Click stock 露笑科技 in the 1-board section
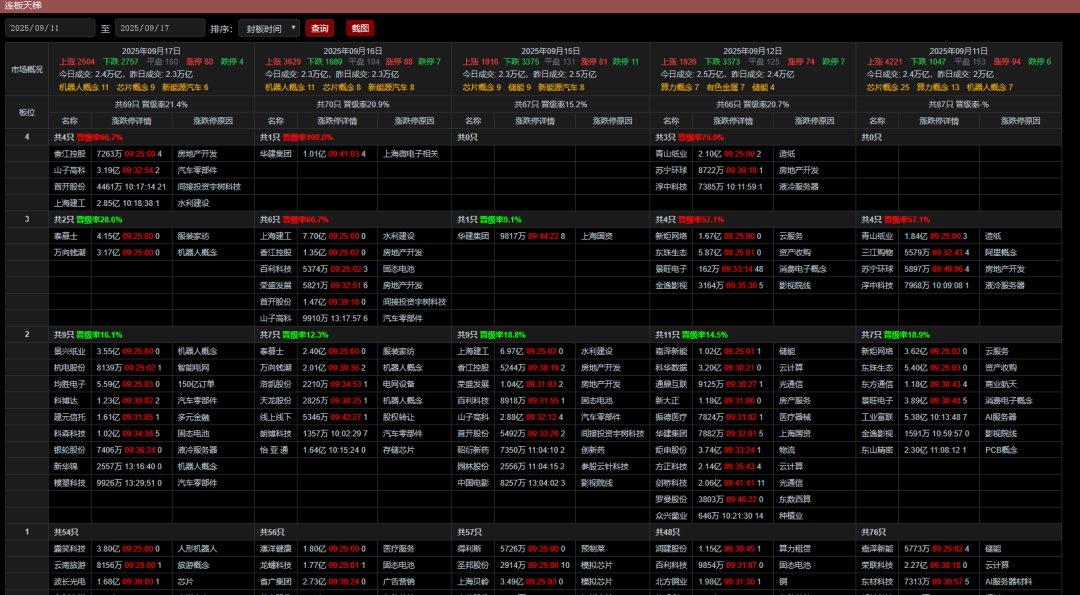Screen dimensions: 1080x595 (70, 549)
